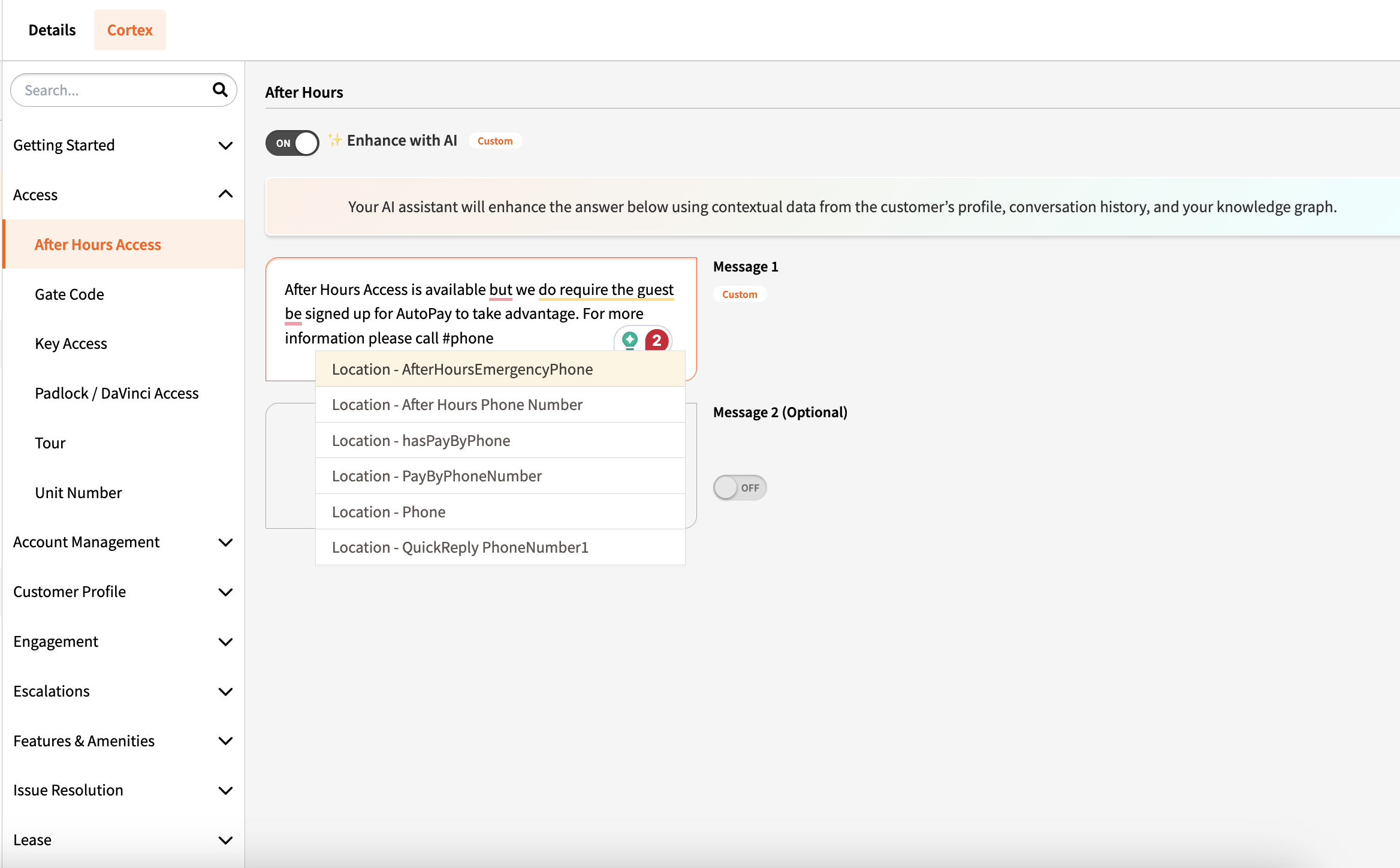Image resolution: width=1400 pixels, height=868 pixels.
Task: Click the red badge showing 2 errors
Action: pyautogui.click(x=656, y=340)
